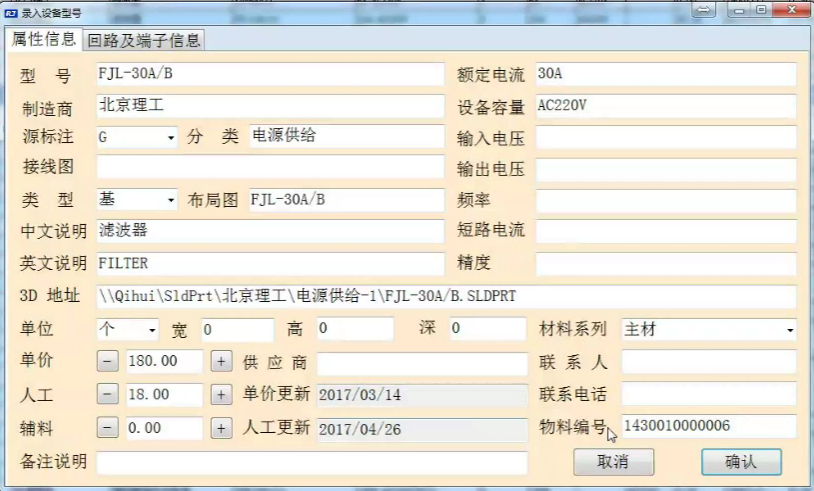The width and height of the screenshot is (814, 491).
Task: Click the 单价 value 180.00
Action: 165,361
